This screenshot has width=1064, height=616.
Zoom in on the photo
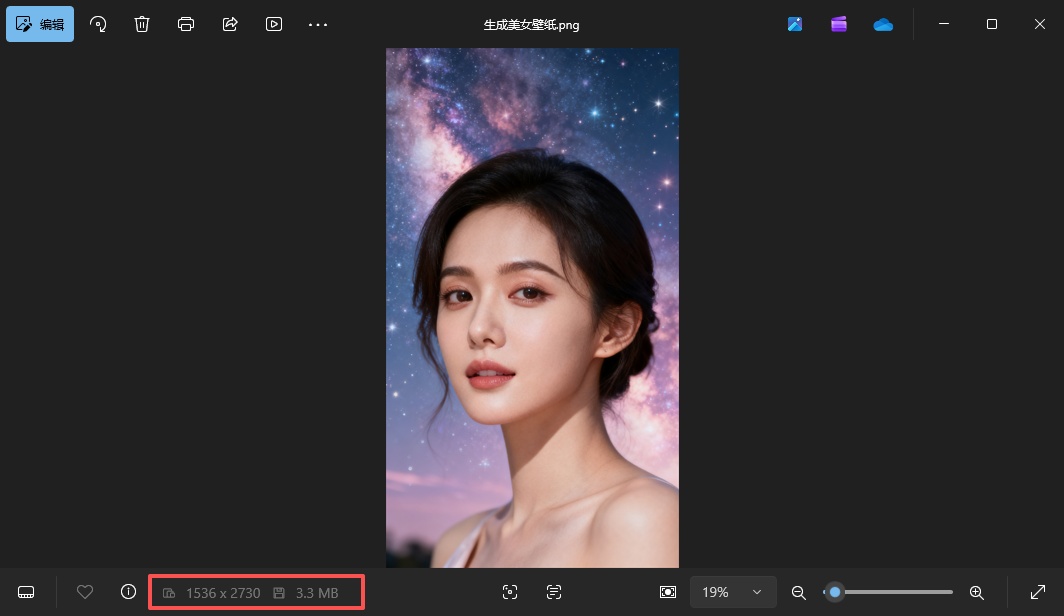click(977, 592)
